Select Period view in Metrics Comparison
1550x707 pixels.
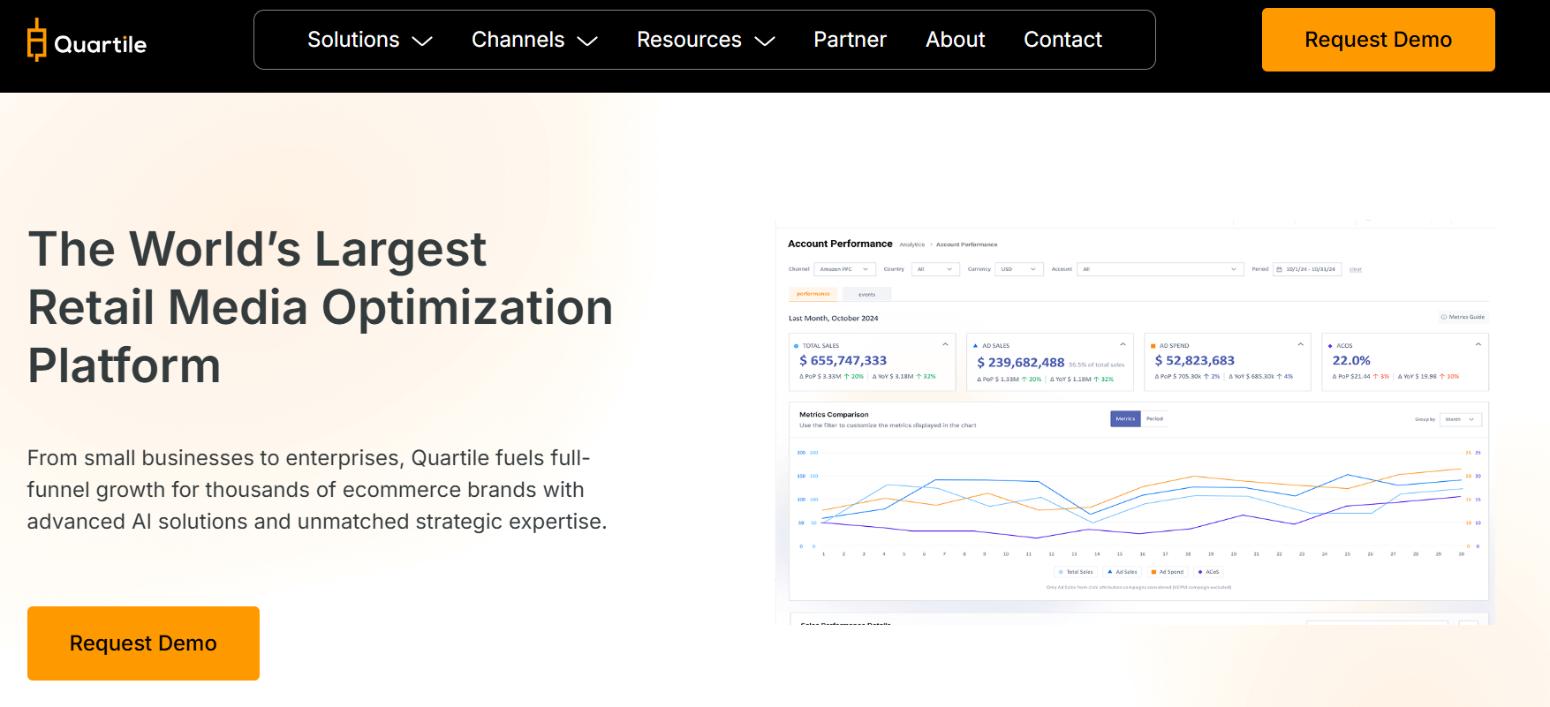[x=1154, y=419]
